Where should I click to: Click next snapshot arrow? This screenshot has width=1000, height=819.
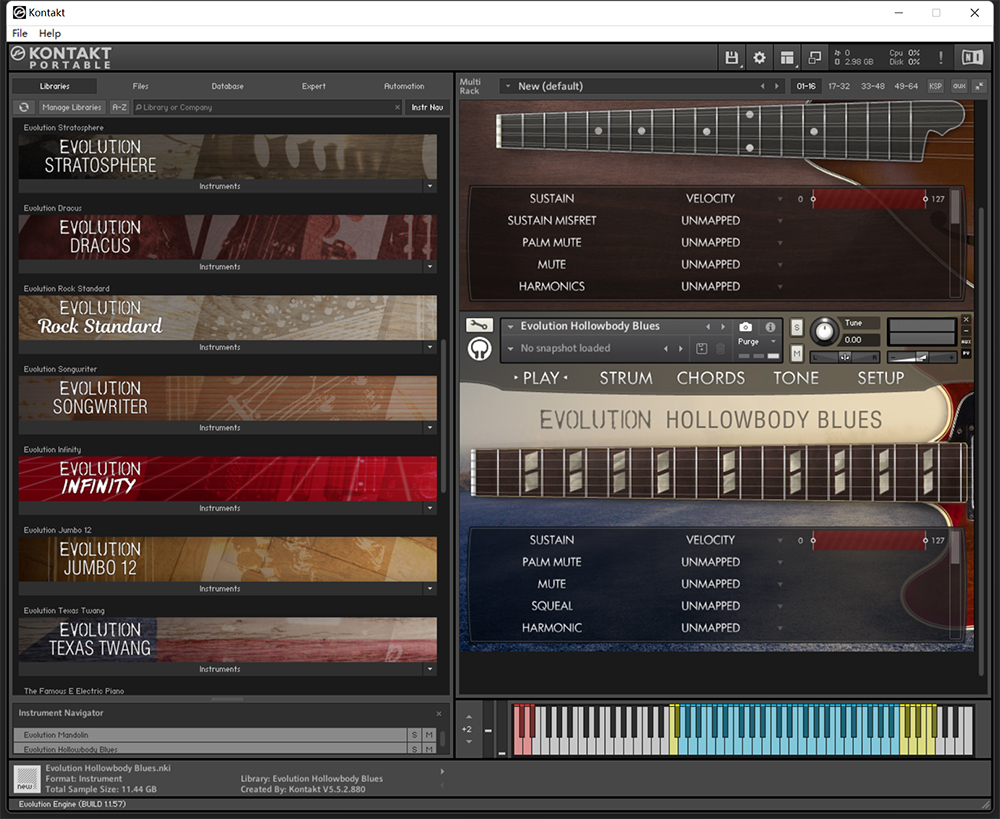click(680, 348)
